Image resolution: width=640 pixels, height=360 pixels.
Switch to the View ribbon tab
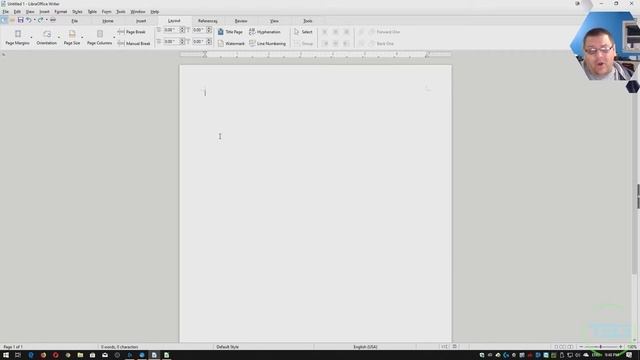coord(274,21)
